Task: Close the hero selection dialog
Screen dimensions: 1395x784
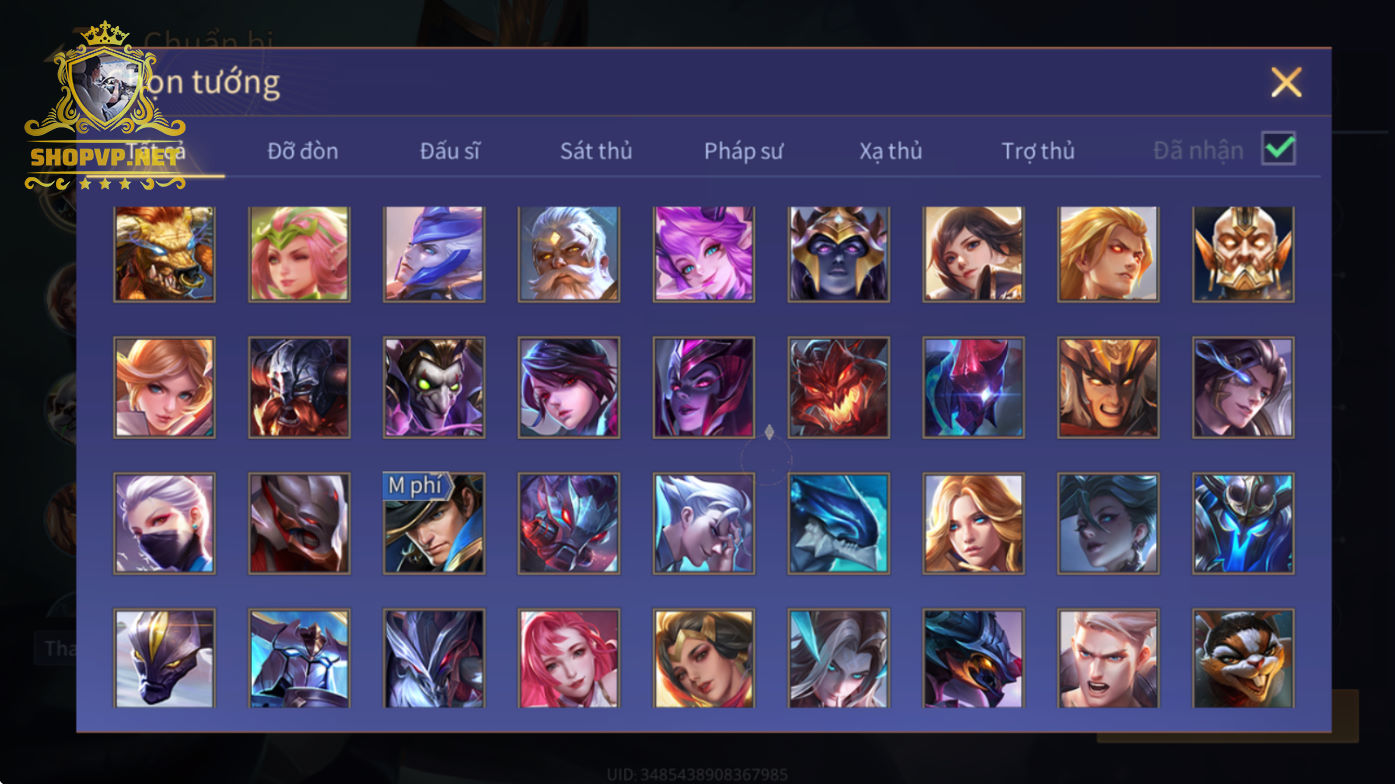Action: 1286,82
